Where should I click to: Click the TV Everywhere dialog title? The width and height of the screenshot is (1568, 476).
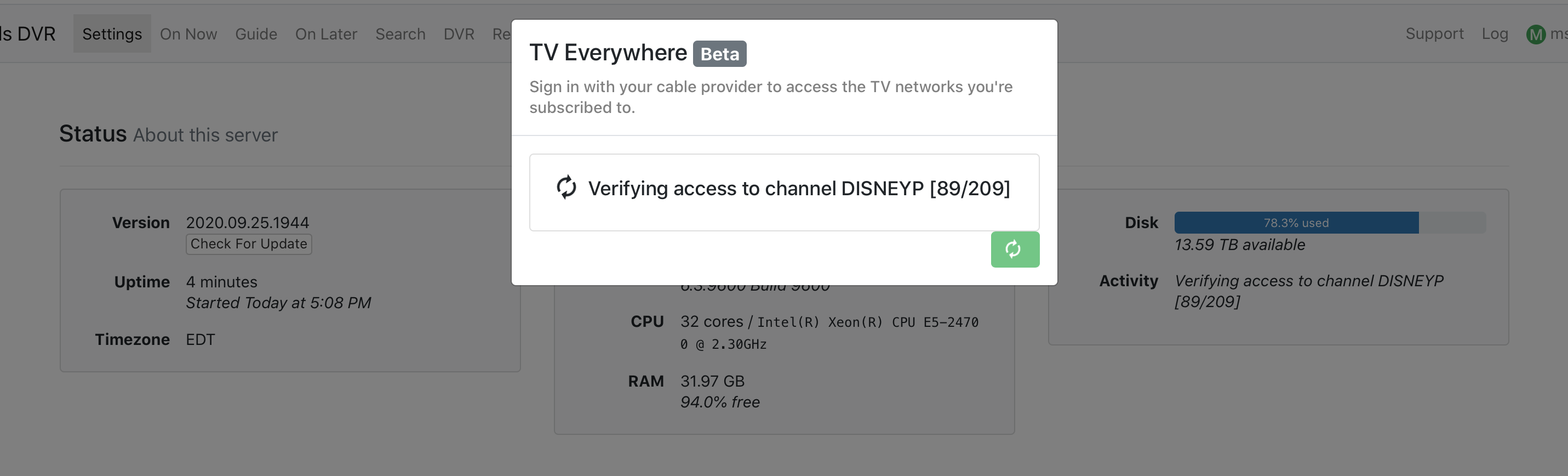click(608, 53)
